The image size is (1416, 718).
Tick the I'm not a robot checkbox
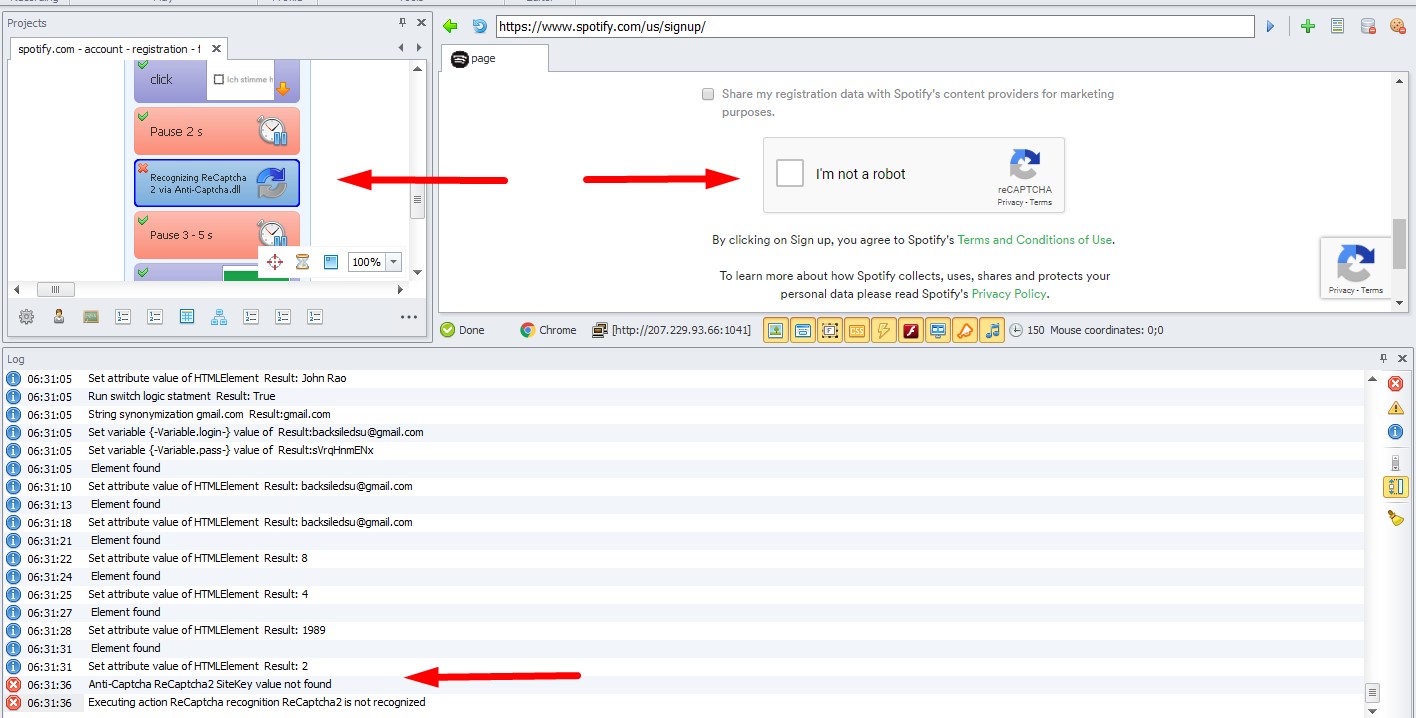[x=790, y=173]
